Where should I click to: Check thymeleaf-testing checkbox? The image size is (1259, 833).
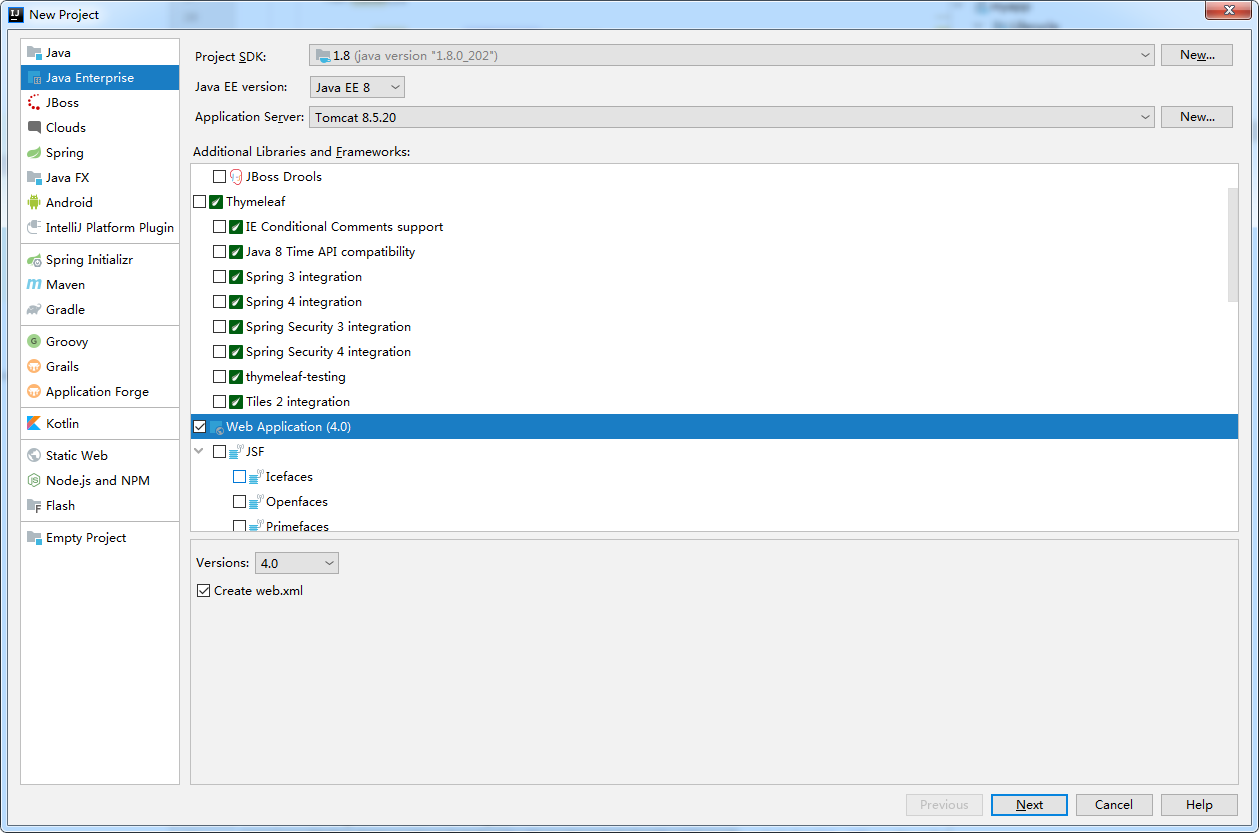click(x=219, y=376)
